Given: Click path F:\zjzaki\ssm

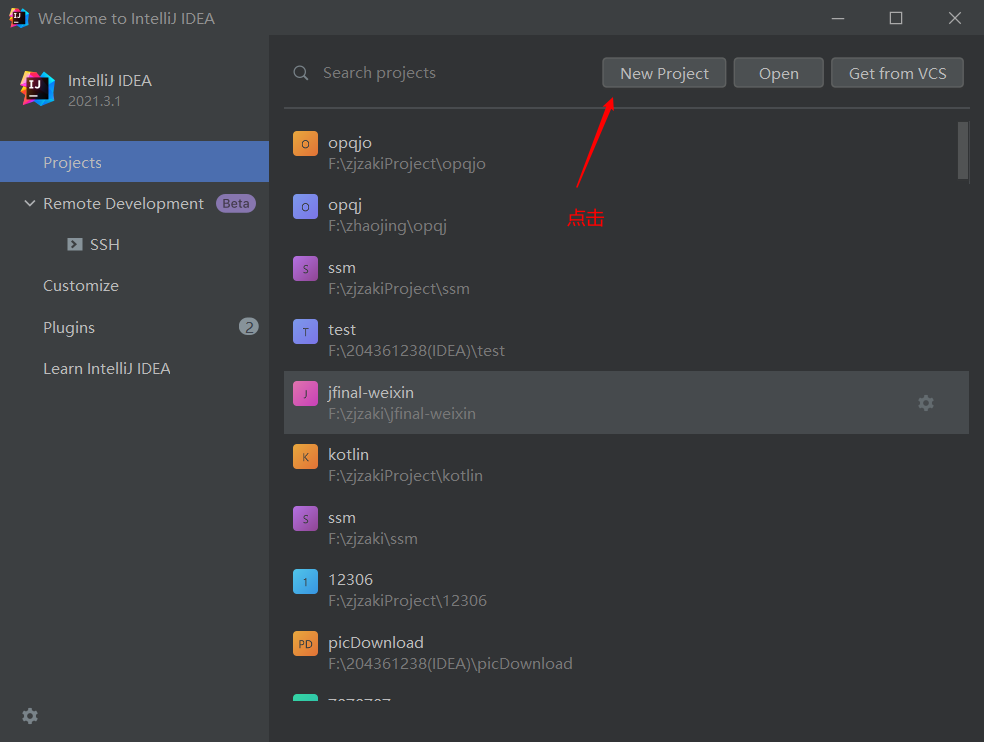Looking at the screenshot, I should click(x=373, y=539).
